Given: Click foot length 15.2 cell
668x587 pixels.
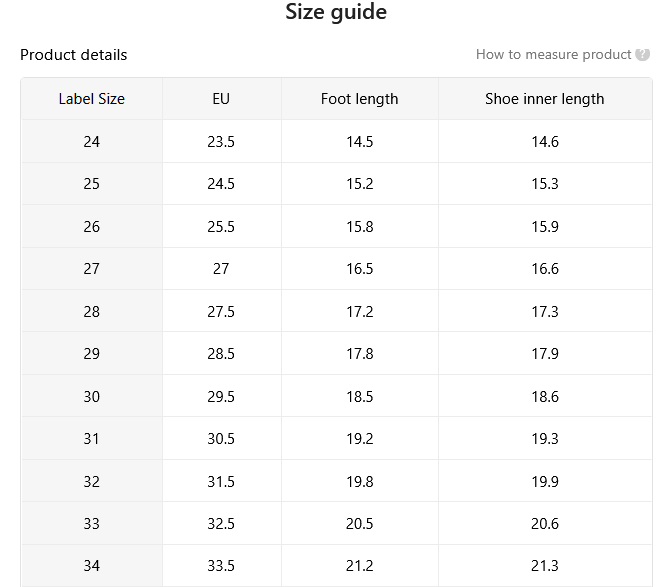Looking at the screenshot, I should click(x=360, y=184).
